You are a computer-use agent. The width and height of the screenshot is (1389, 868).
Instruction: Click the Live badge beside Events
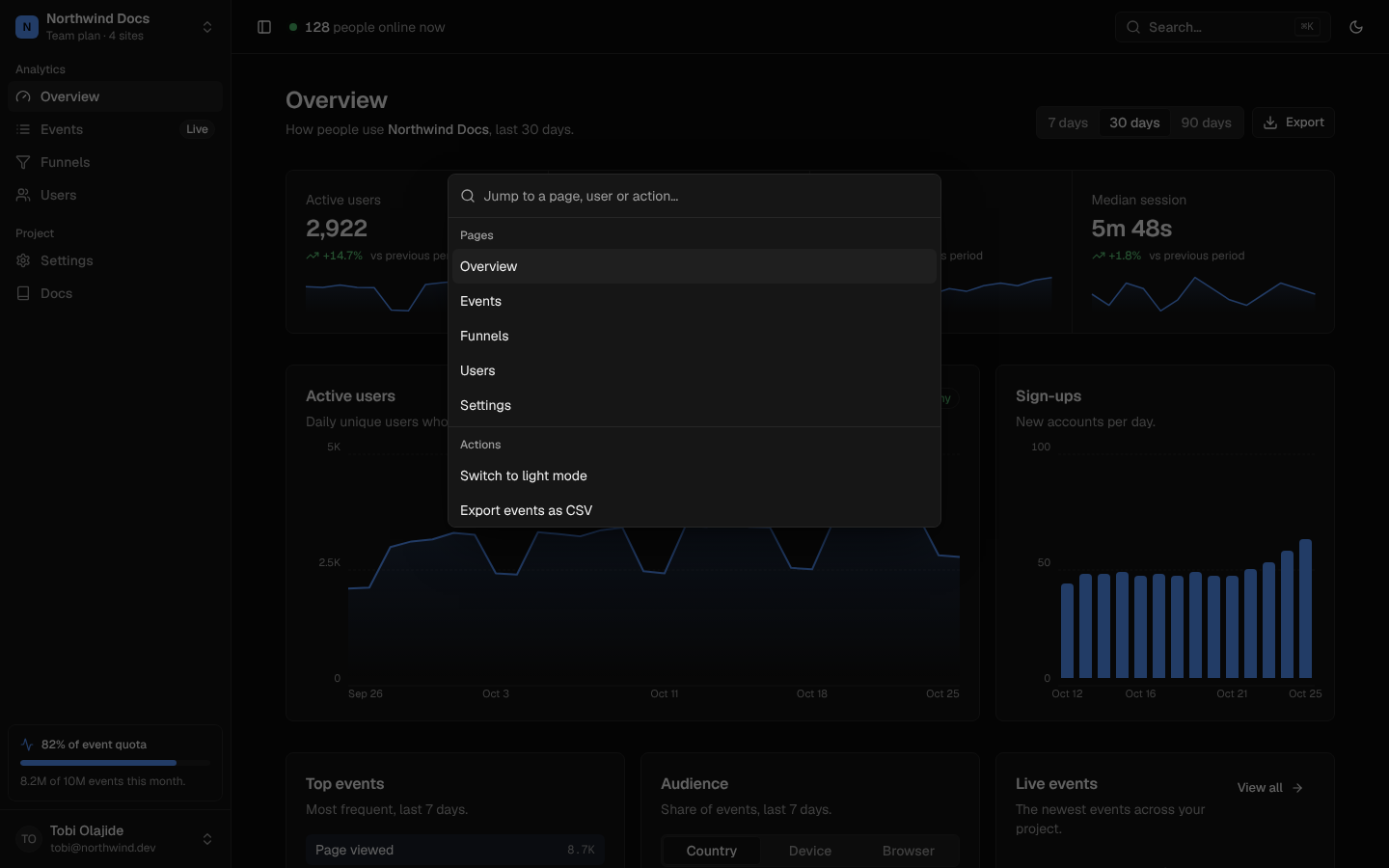[x=197, y=129]
